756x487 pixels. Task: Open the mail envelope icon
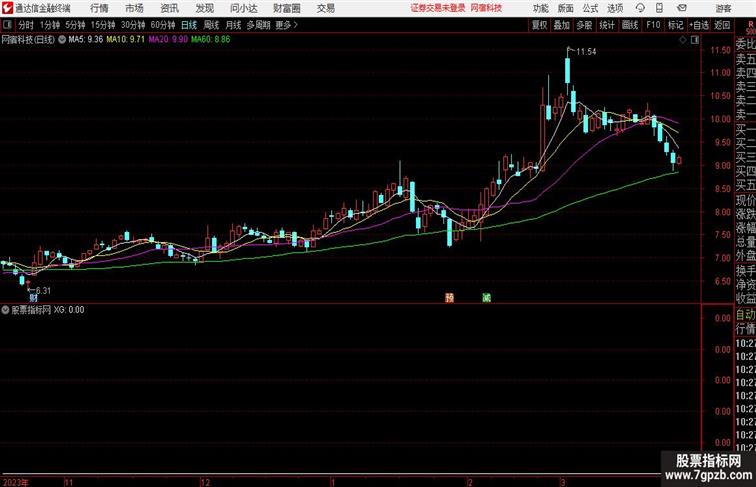coord(682,8)
